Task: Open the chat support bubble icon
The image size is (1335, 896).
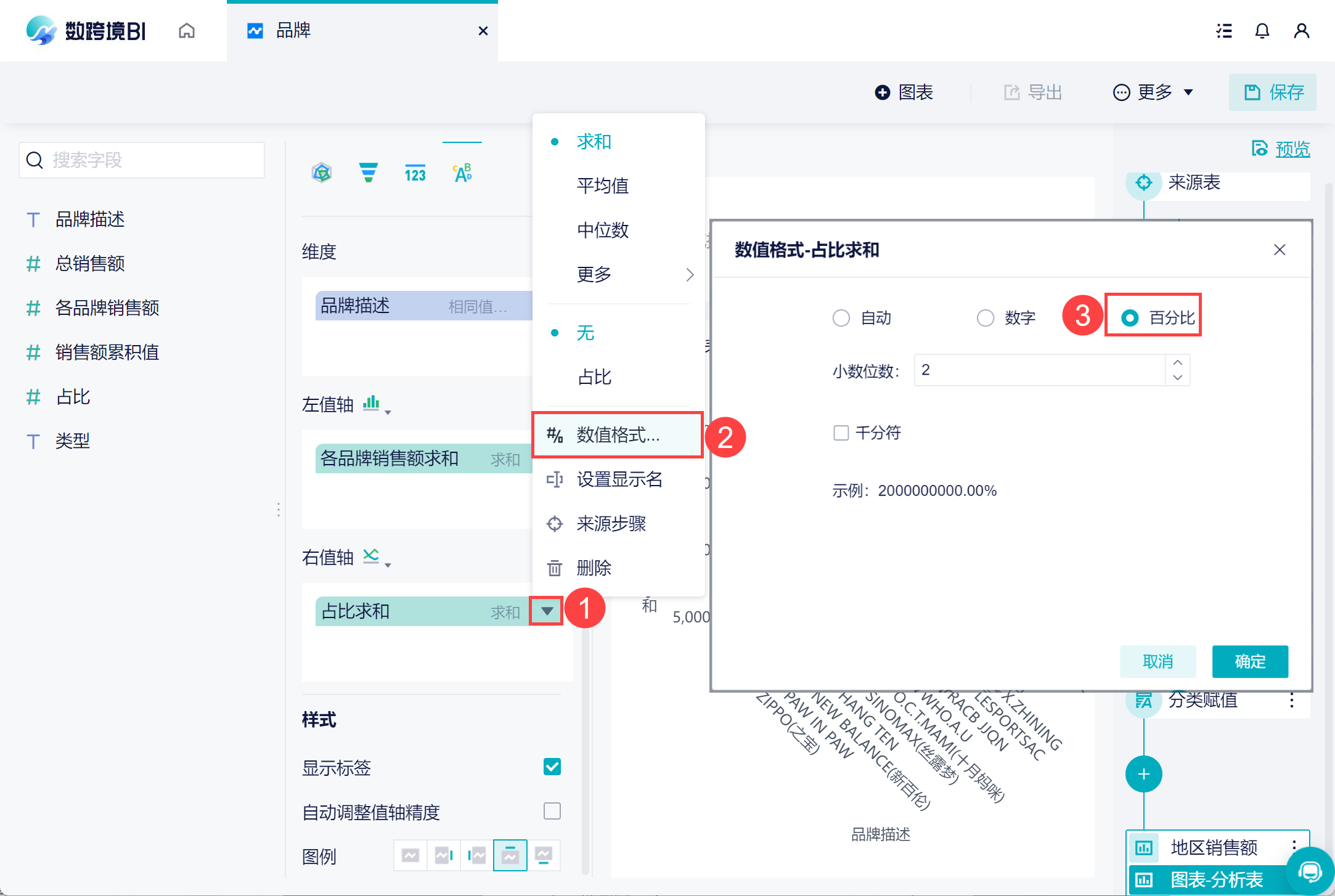Action: click(1310, 871)
